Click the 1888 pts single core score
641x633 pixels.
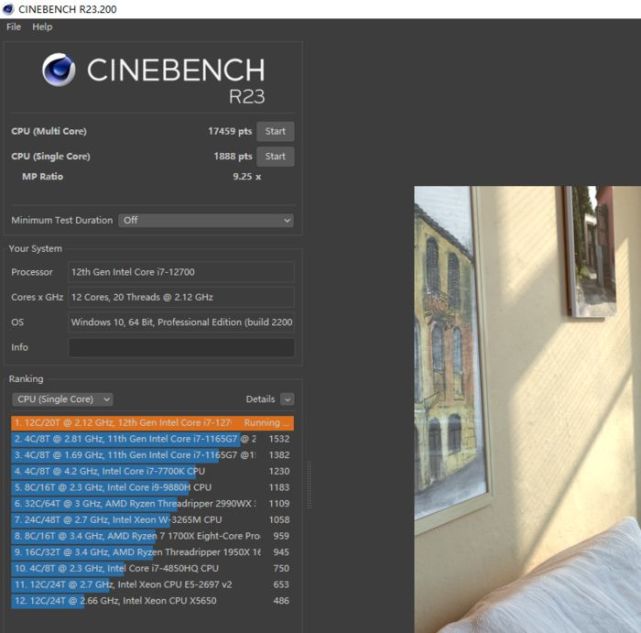pos(233,156)
